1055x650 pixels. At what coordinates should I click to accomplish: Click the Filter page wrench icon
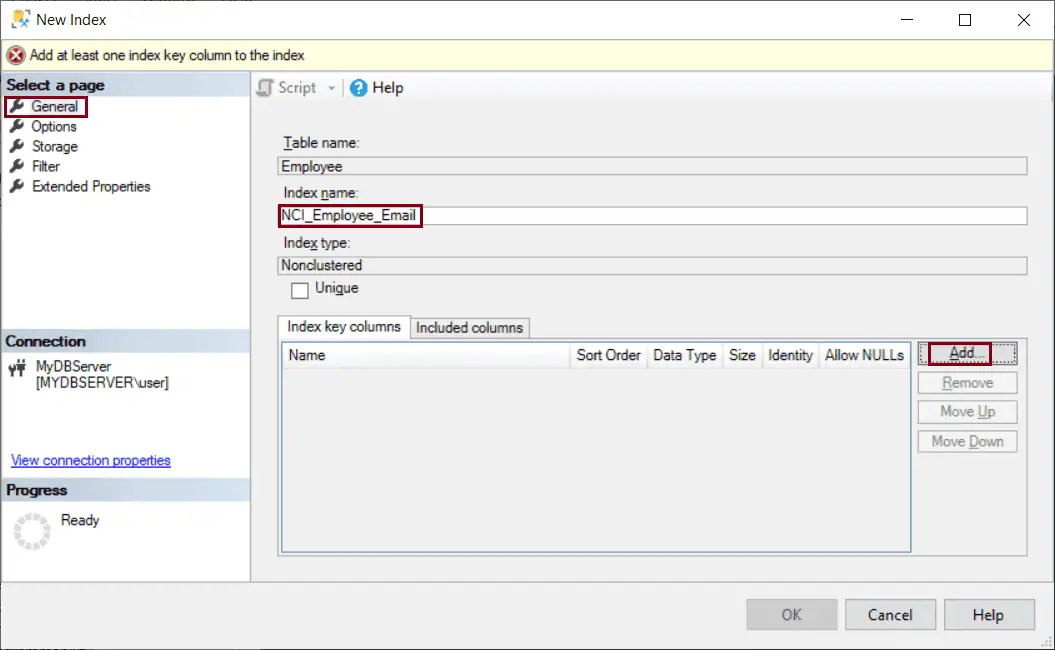17,166
